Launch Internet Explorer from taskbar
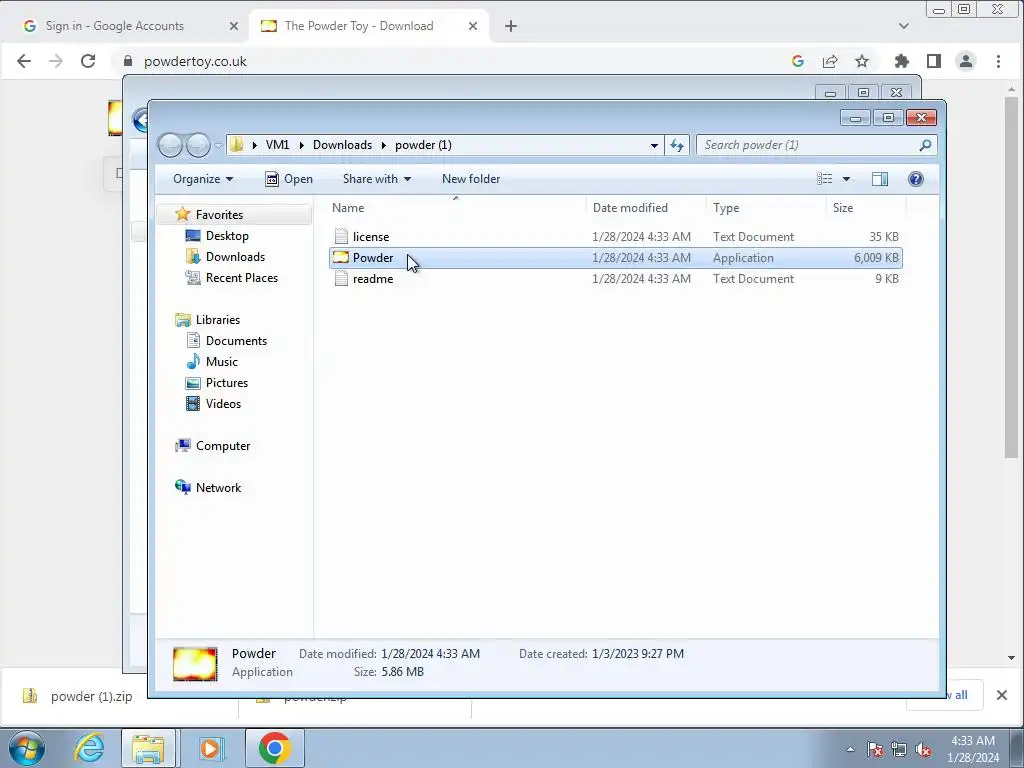This screenshot has width=1024, height=768. 89,748
